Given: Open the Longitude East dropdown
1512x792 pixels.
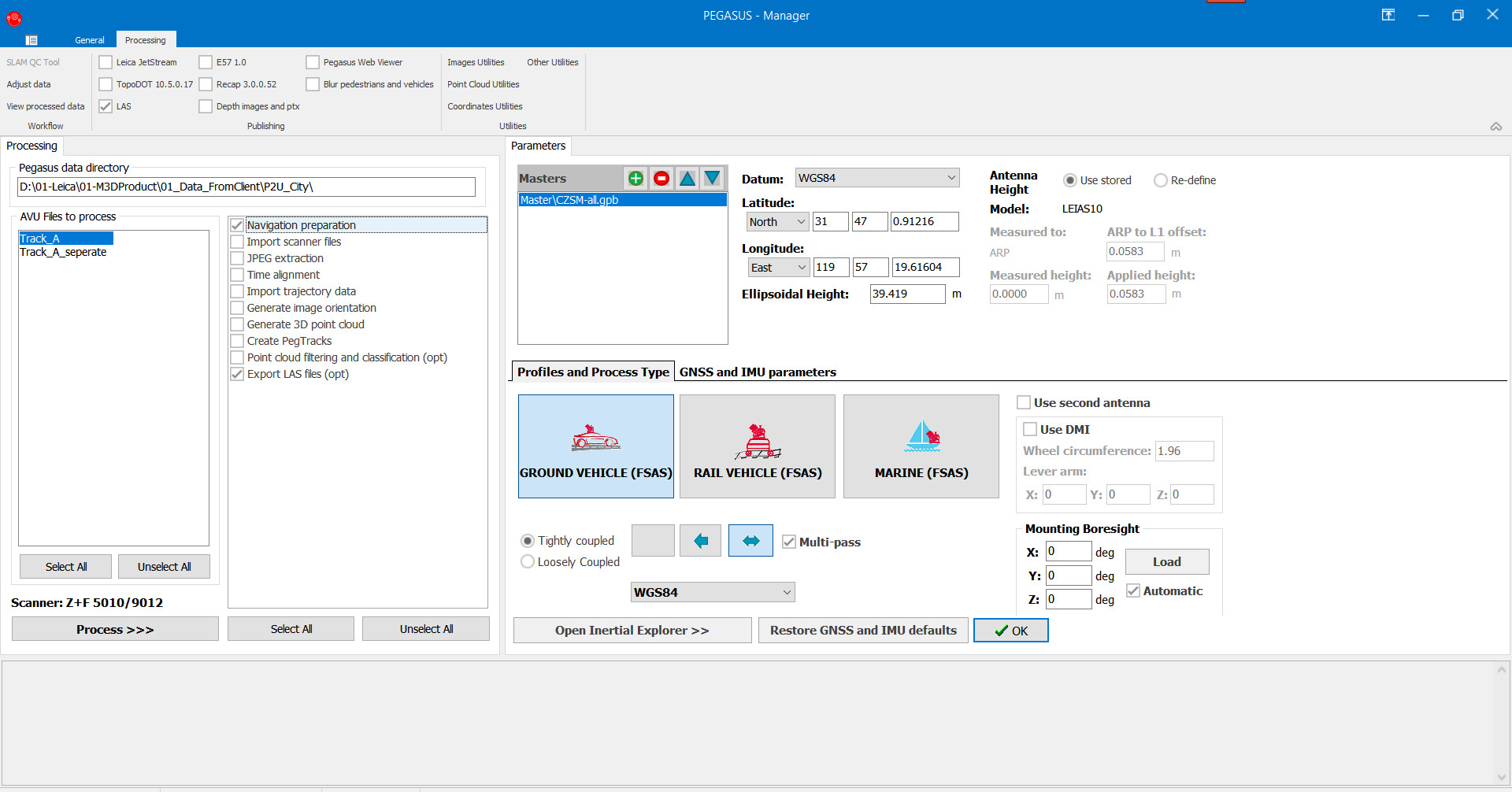Looking at the screenshot, I should [x=778, y=268].
